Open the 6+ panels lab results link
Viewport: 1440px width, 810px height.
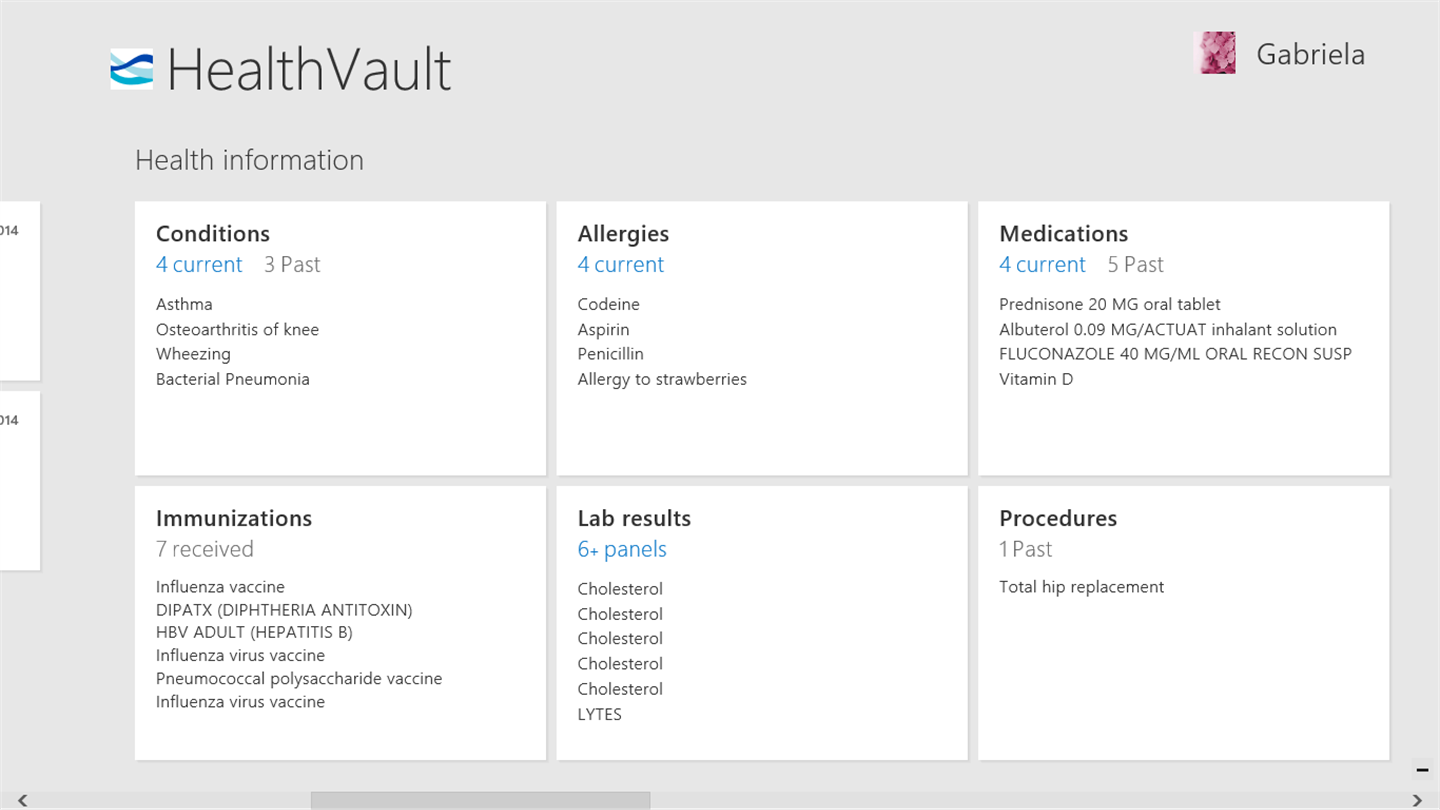pyautogui.click(x=622, y=549)
